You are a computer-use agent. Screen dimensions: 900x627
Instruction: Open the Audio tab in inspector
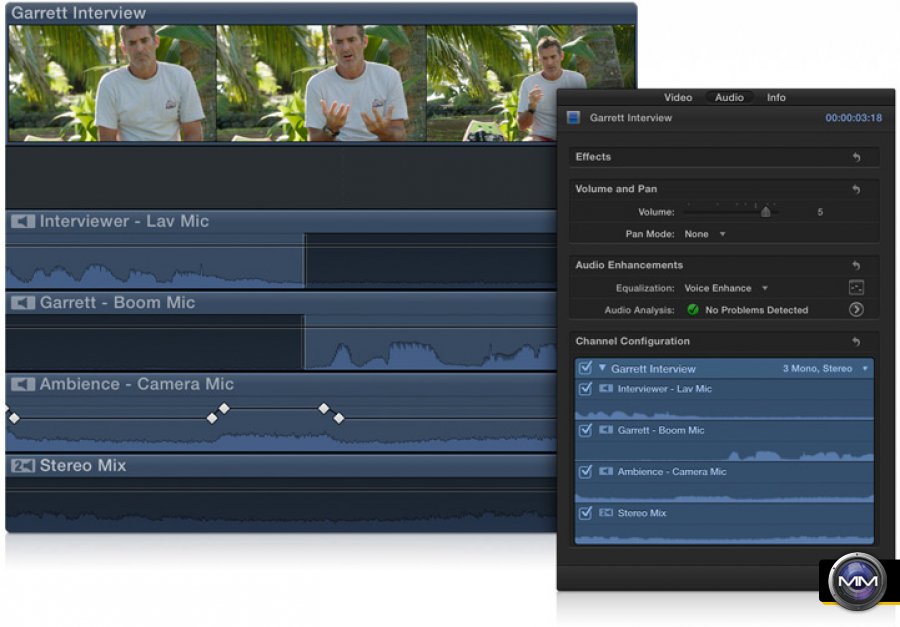729,98
